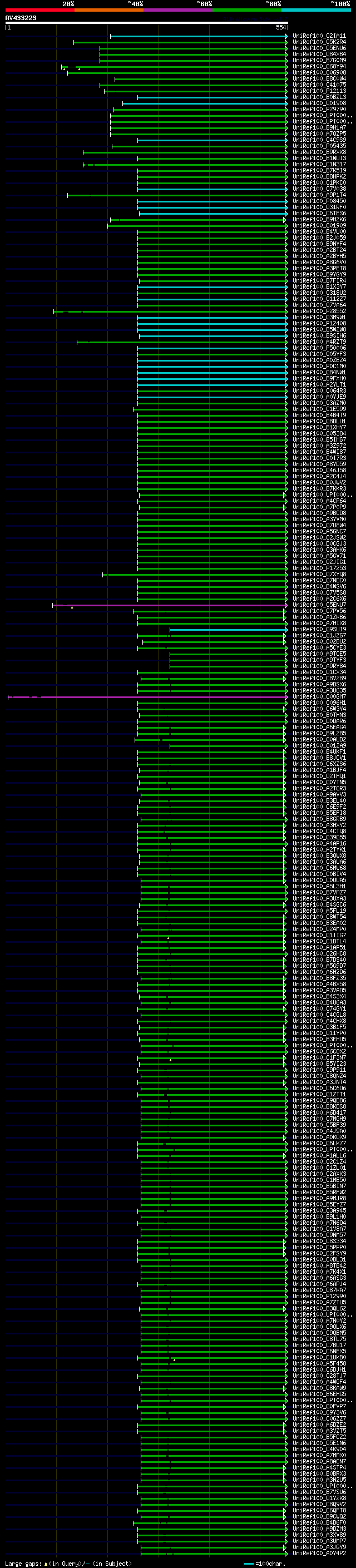Select hit UniRef100_B9RXK8
356x1568 pixels.
tap(319, 152)
